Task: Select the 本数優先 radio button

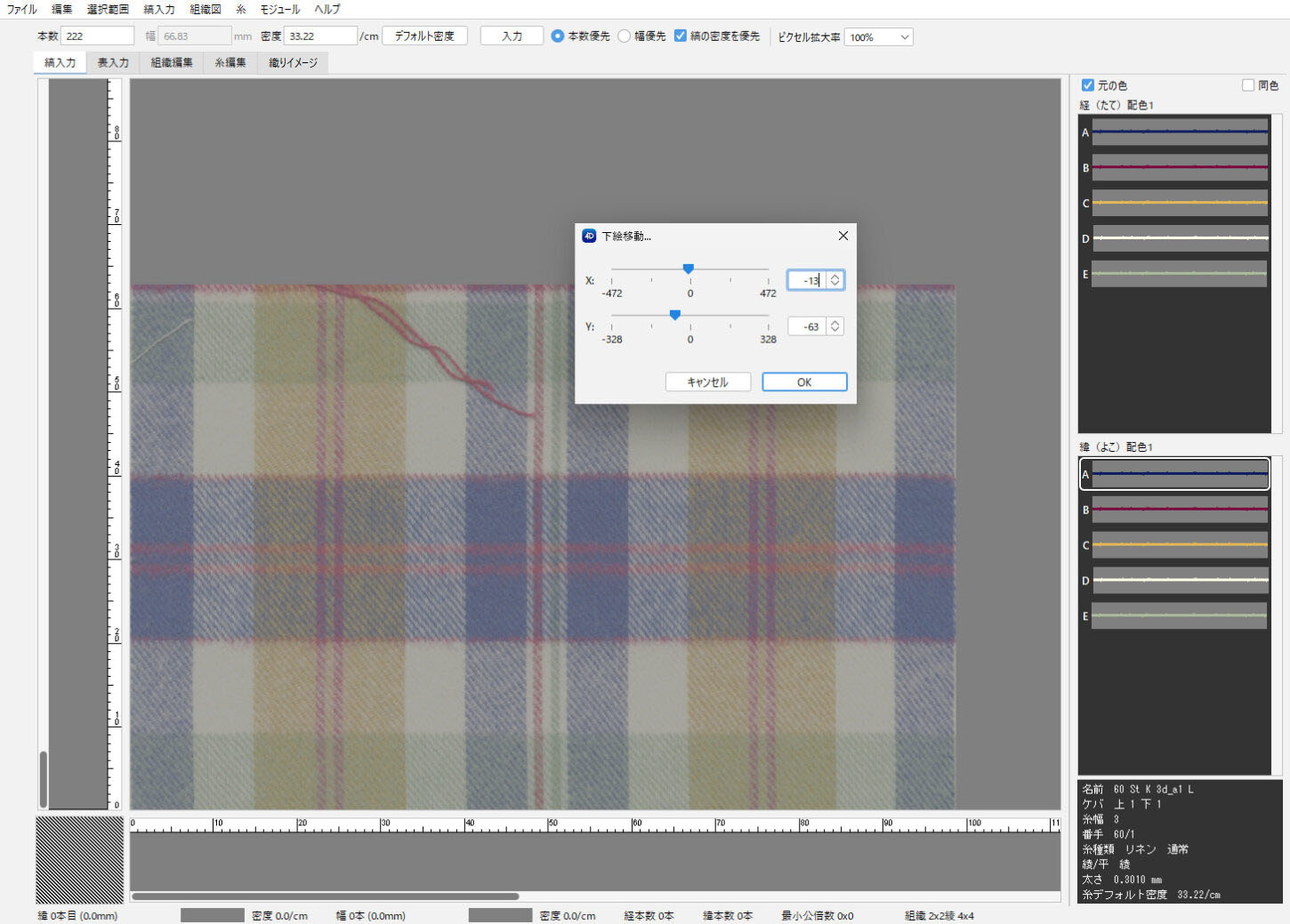Action: [558, 36]
